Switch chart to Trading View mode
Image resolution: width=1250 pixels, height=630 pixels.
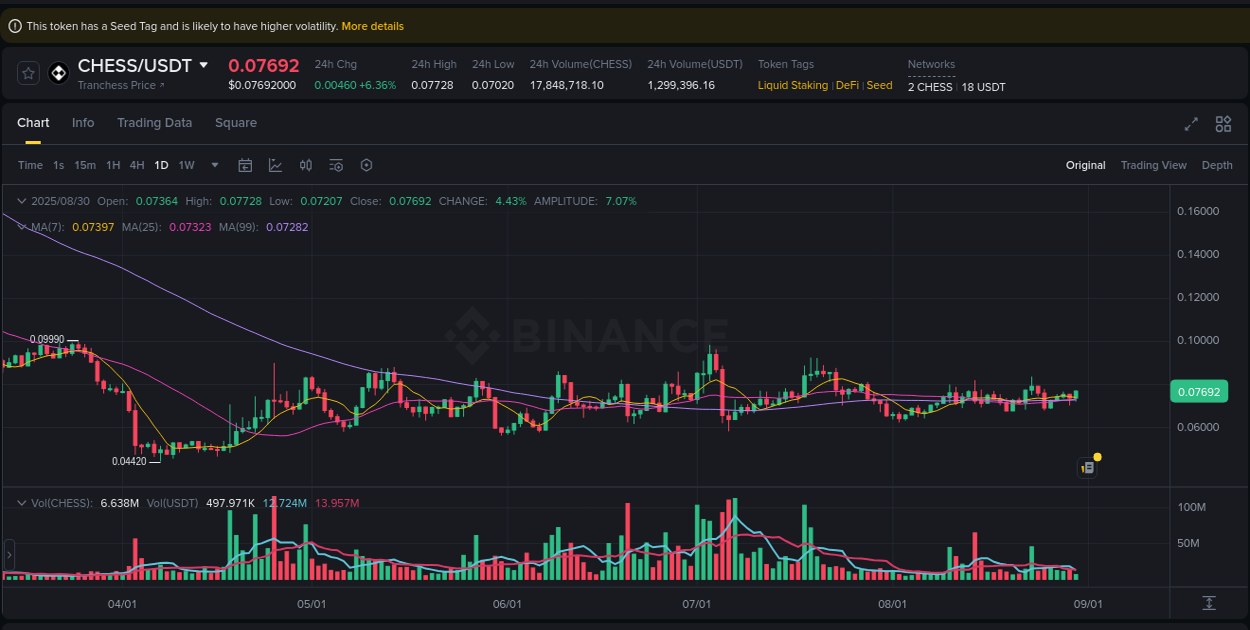click(x=1153, y=165)
